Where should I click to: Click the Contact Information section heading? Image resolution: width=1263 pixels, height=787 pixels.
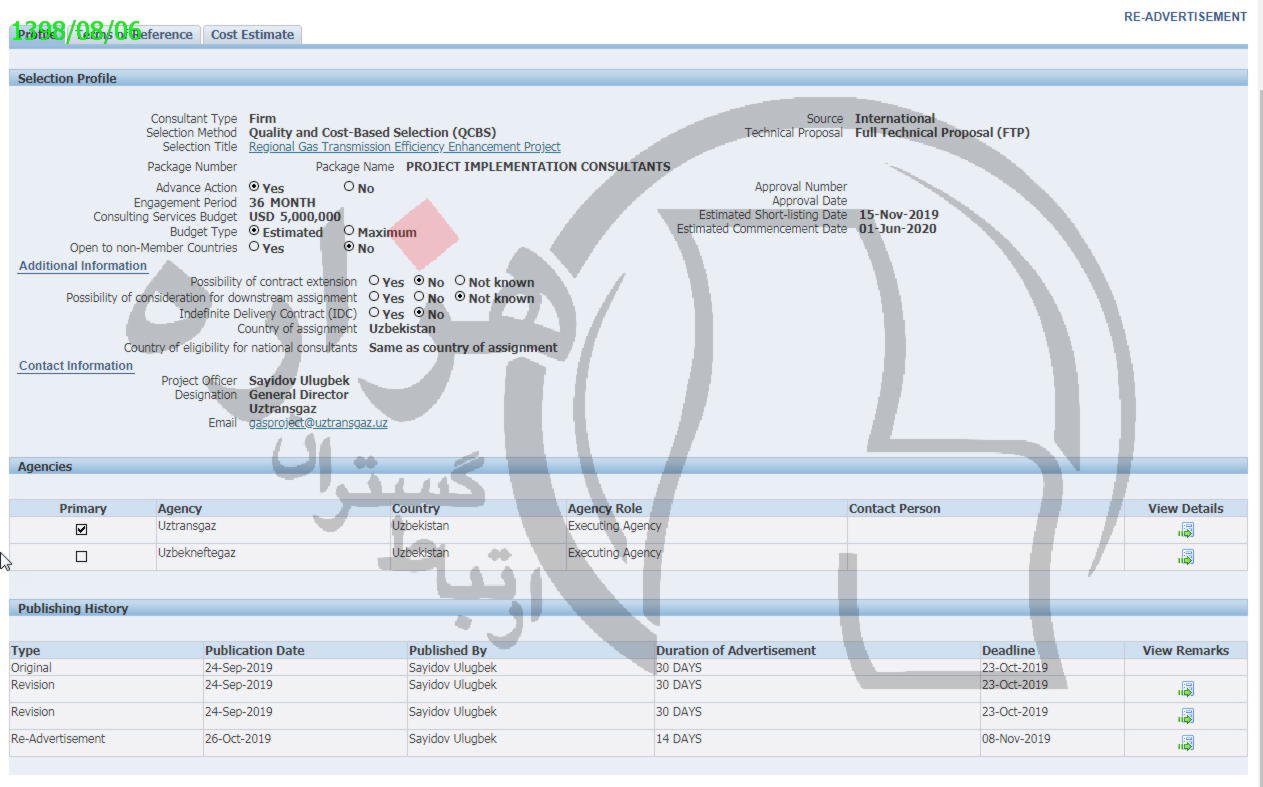click(76, 366)
